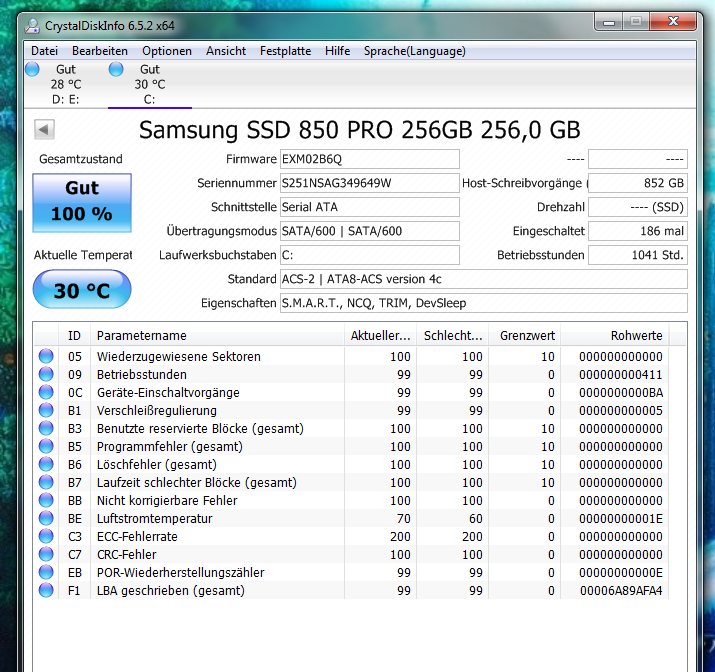This screenshot has height=672, width=715.
Task: Click status icon for Verschleißregulierung
Action: click(46, 410)
